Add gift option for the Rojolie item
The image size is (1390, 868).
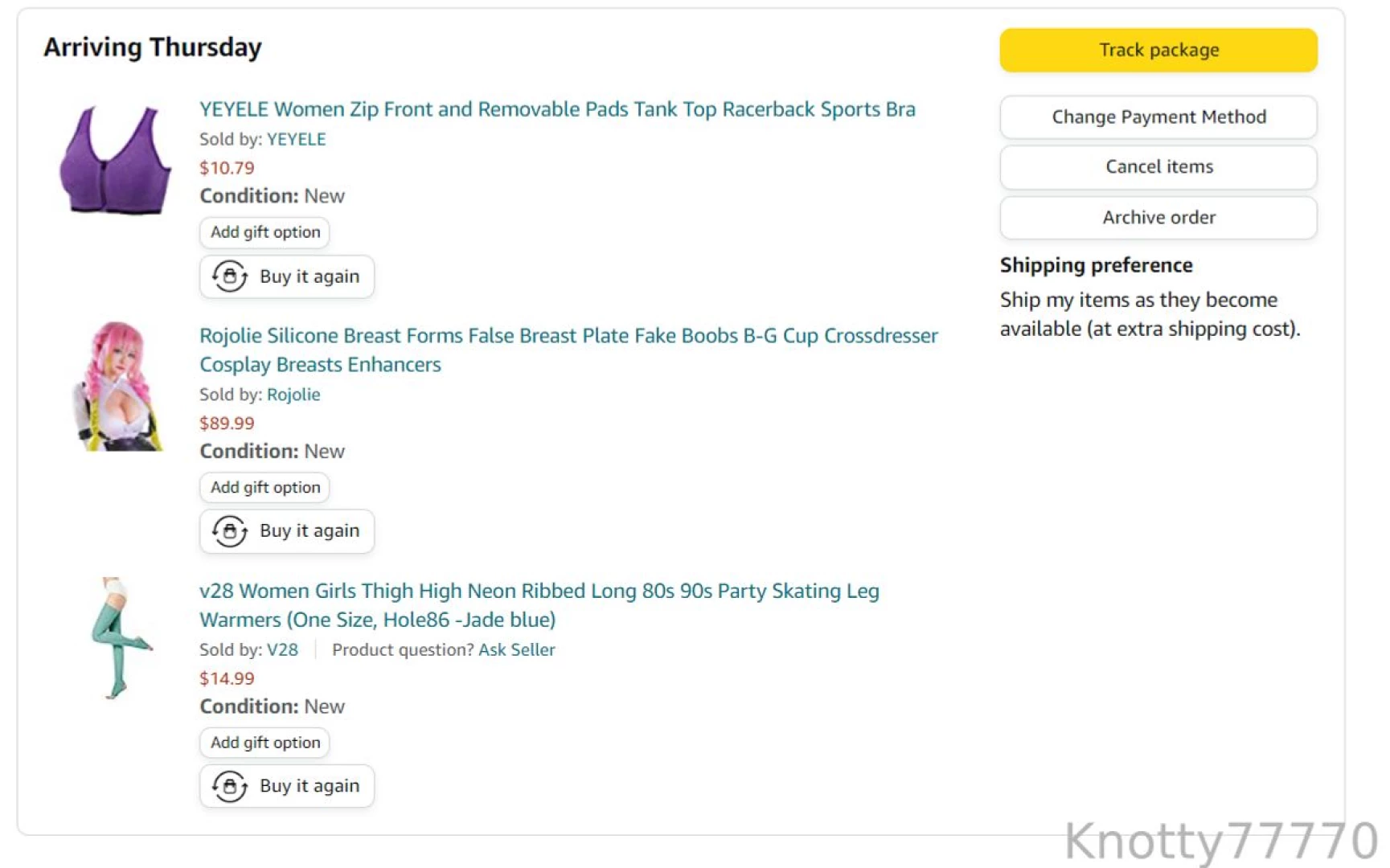coord(264,488)
